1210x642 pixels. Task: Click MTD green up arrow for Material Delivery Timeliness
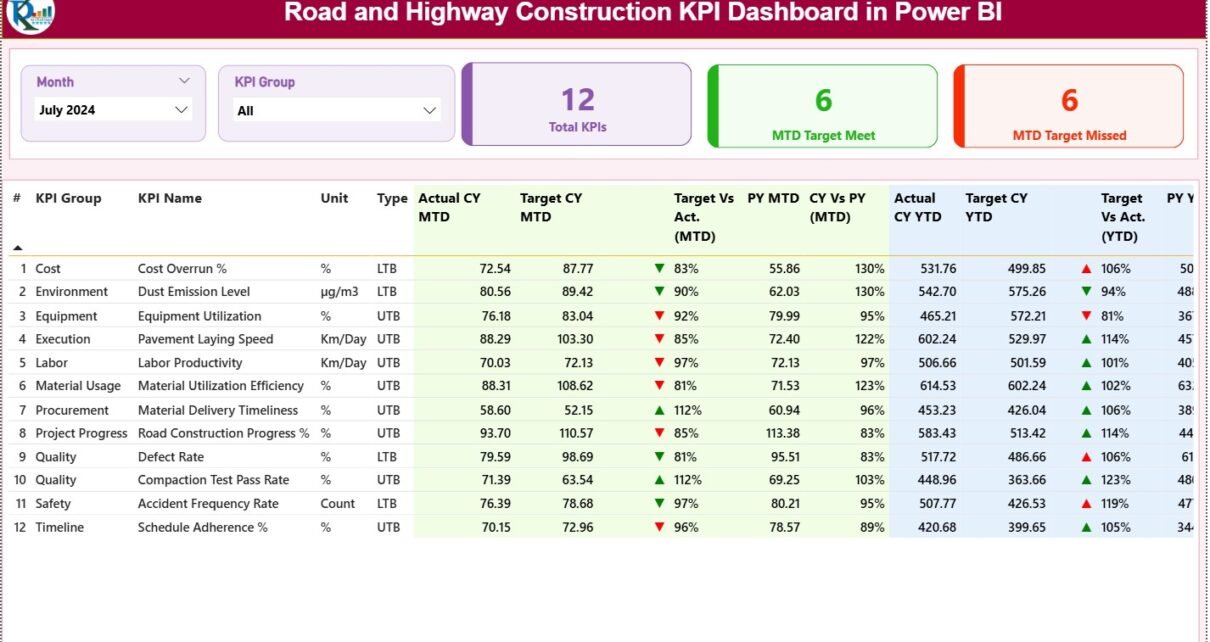659,410
